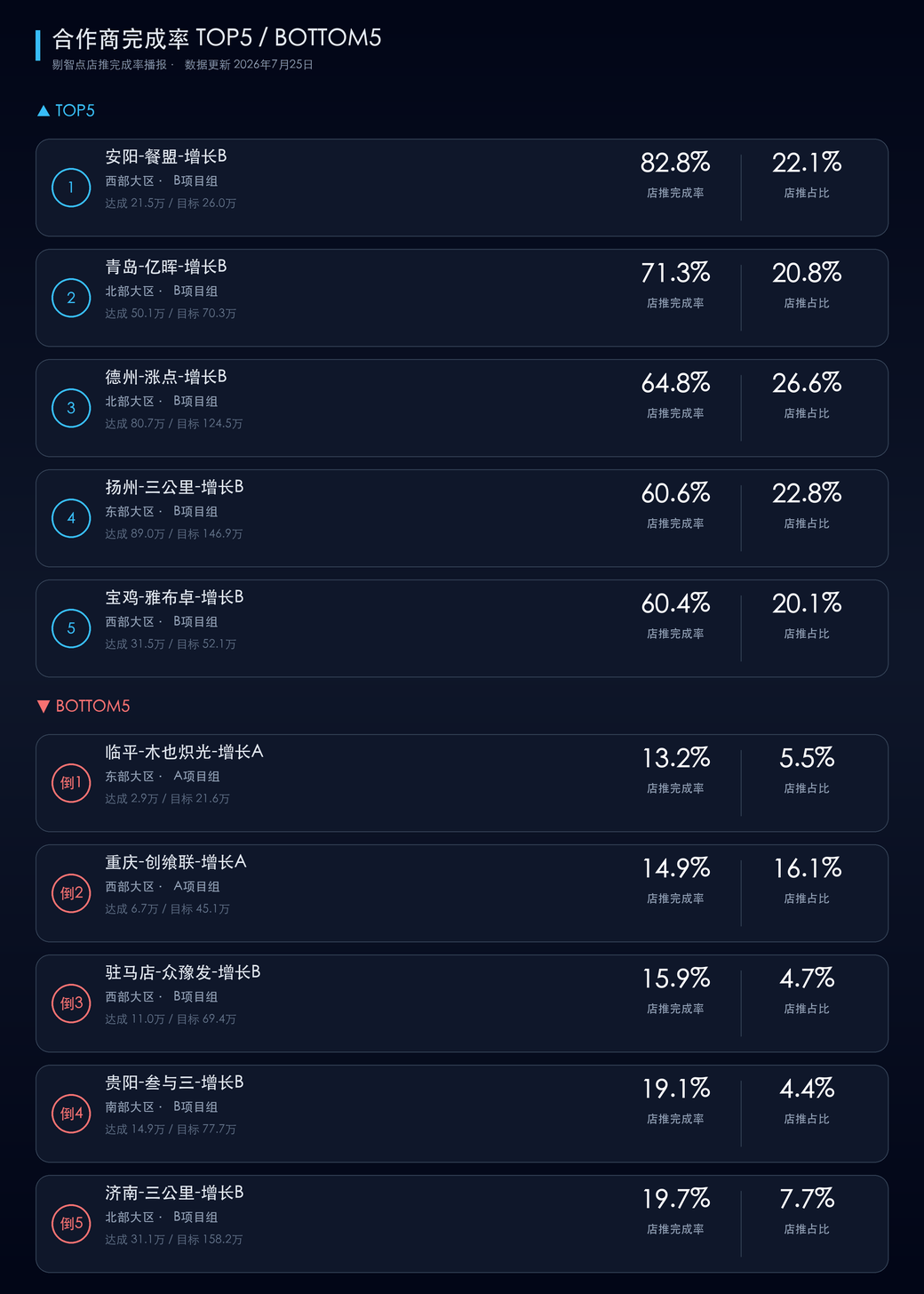The width and height of the screenshot is (924, 1294).
Task: Collapse the BOTTOM5 section red triangle
Action: (x=44, y=707)
